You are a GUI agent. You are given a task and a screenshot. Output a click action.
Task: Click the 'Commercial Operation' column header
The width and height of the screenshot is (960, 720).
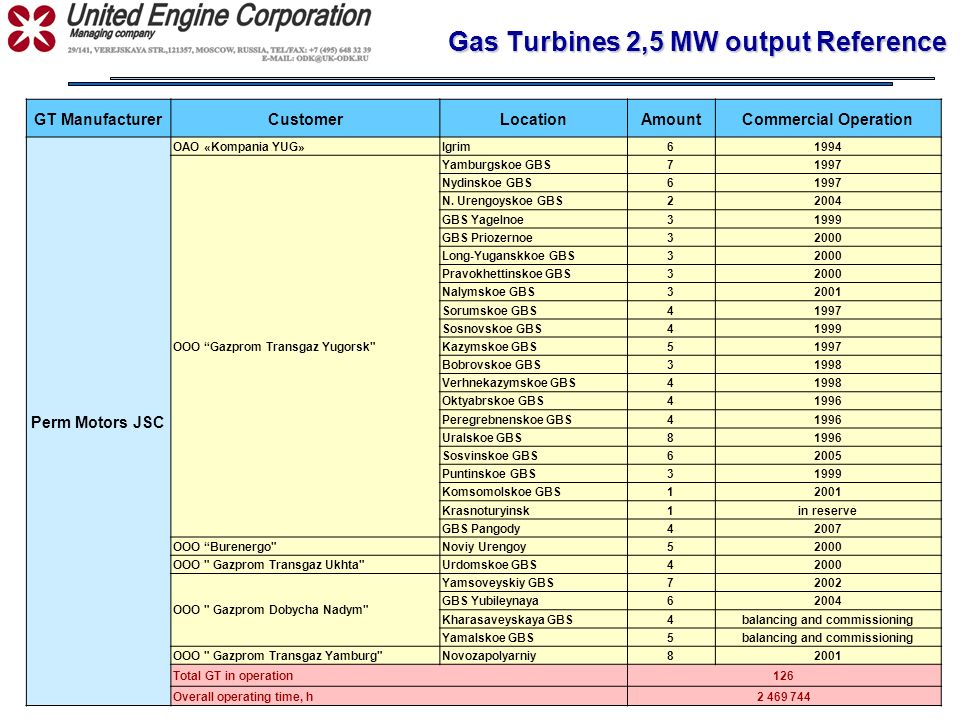827,119
